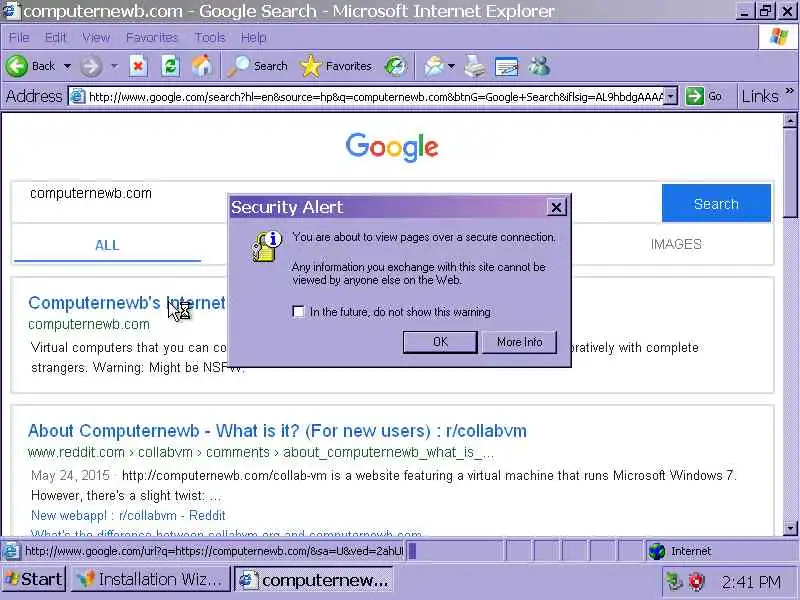Click computernew... taskbar button
Viewport: 800px width, 600px height.
pos(314,580)
